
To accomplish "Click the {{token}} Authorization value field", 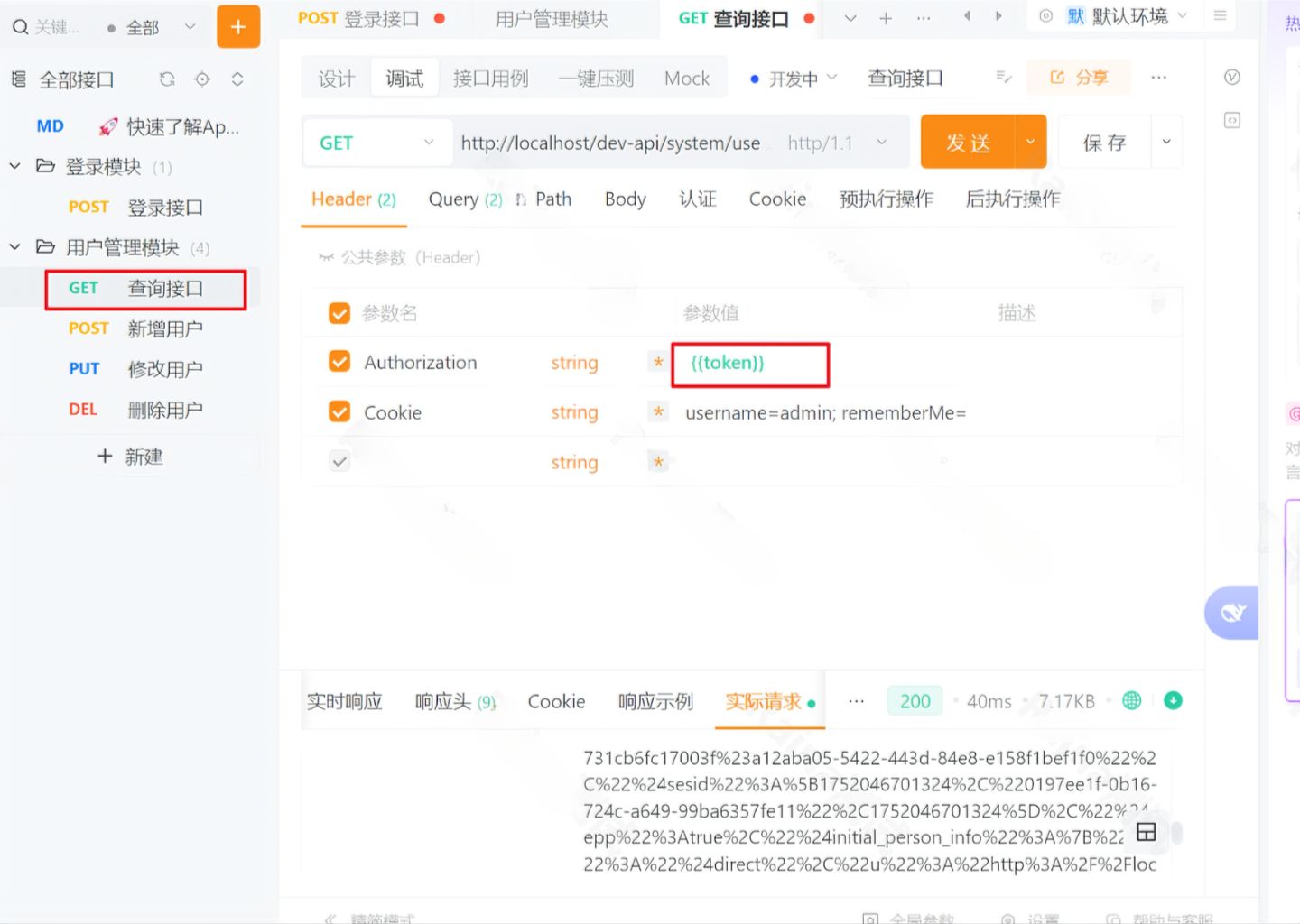I will pos(750,365).
